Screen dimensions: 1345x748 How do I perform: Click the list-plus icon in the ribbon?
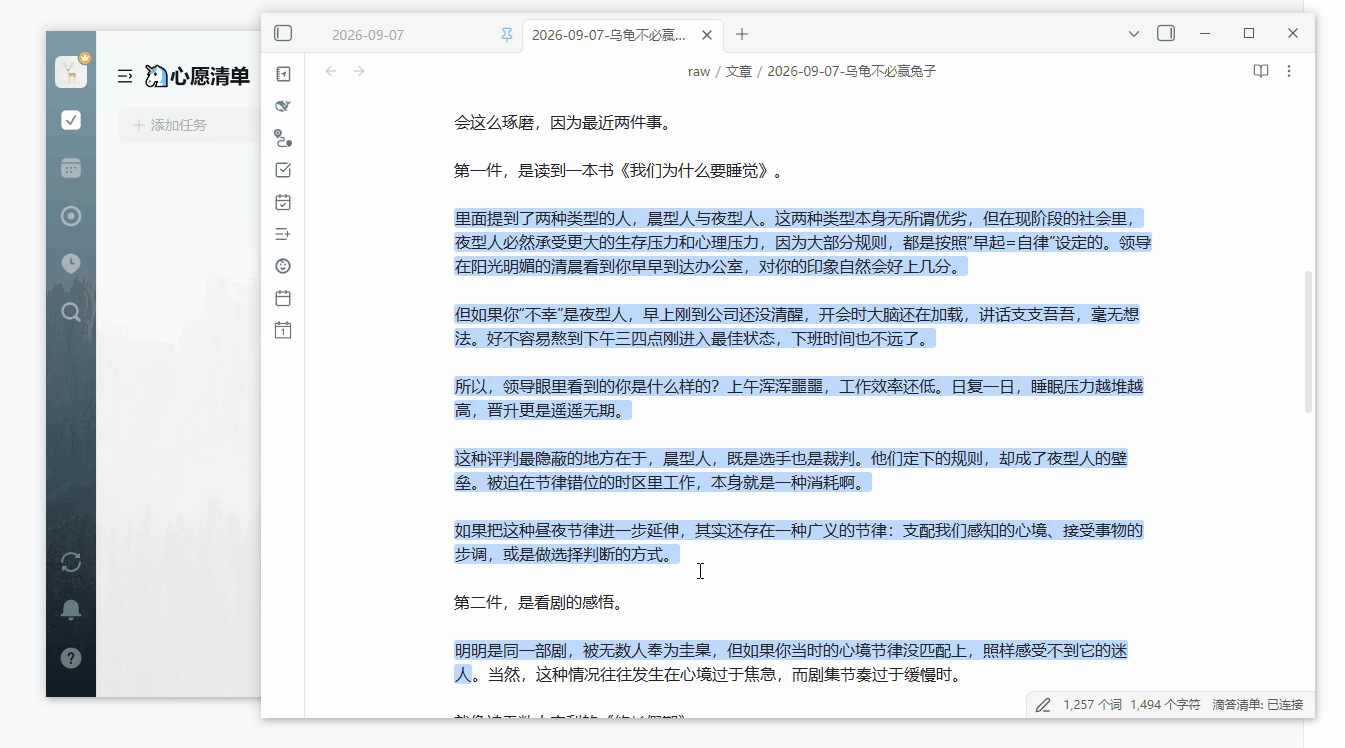283,234
